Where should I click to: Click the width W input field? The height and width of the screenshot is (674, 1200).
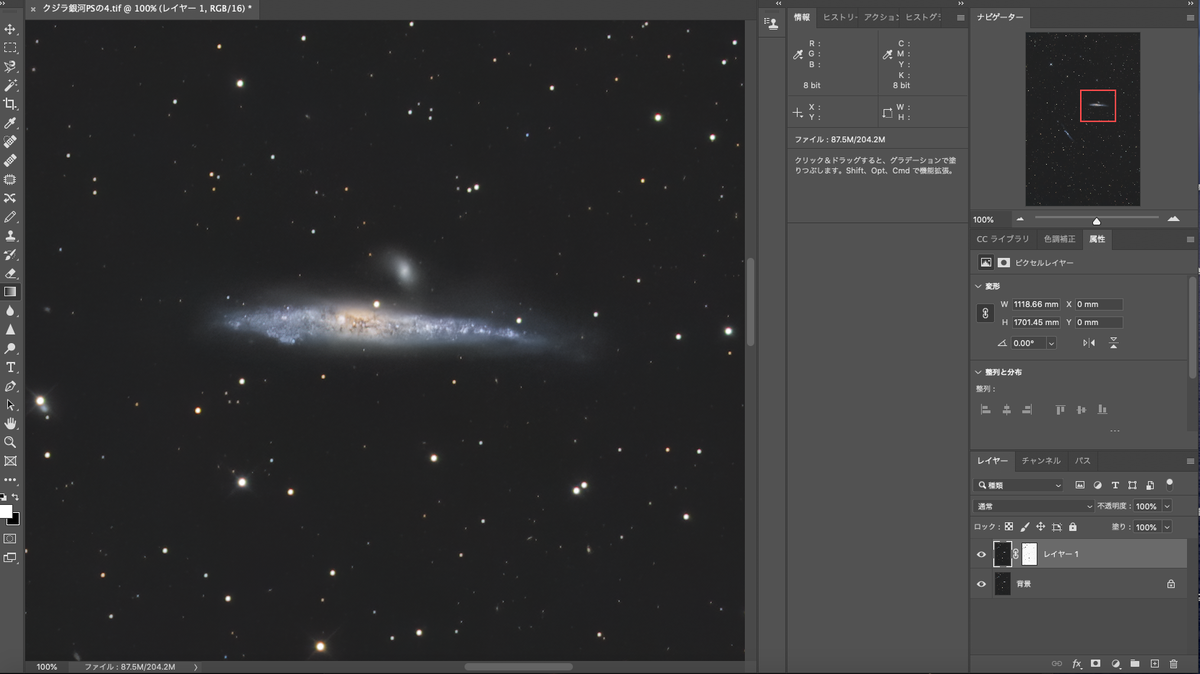tap(1036, 304)
